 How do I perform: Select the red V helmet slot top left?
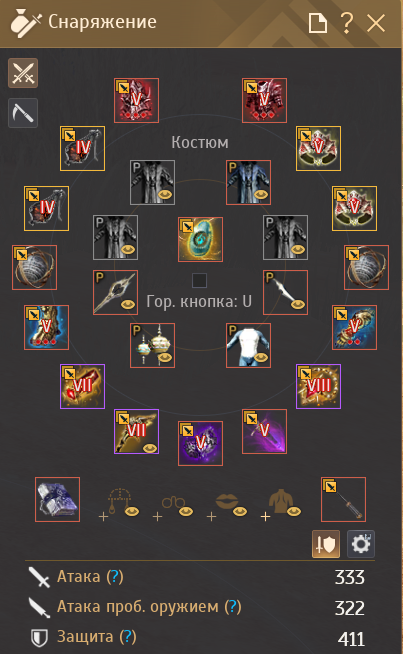(x=136, y=101)
